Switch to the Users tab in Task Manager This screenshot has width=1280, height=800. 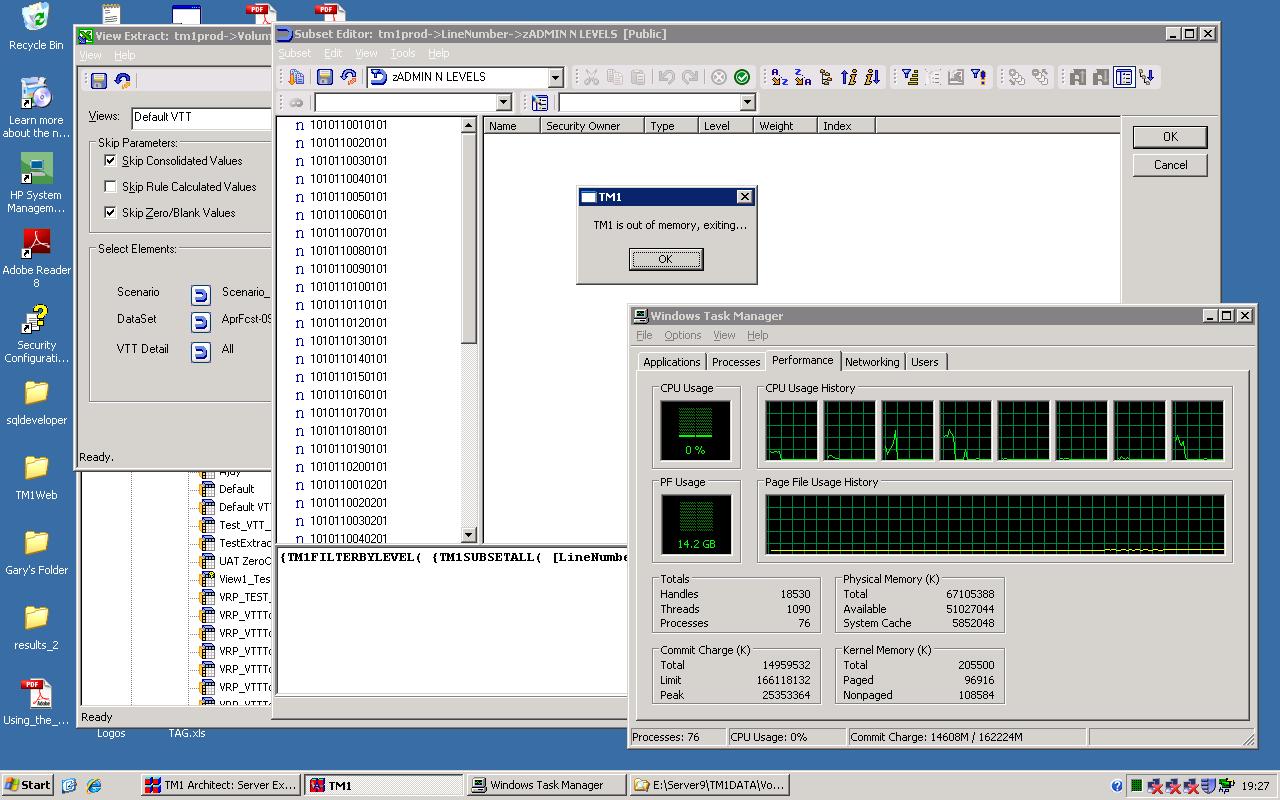tap(925, 362)
